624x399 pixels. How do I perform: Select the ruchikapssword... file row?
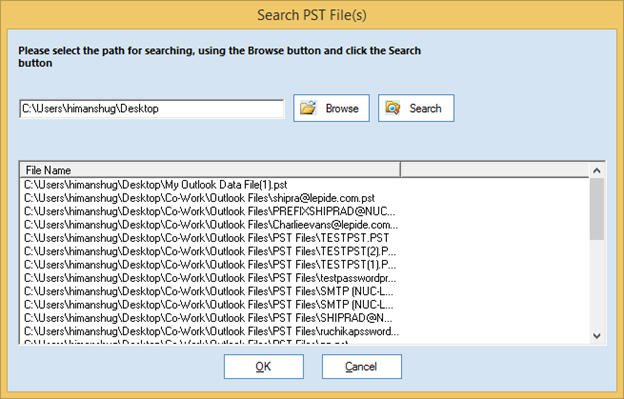pos(211,331)
